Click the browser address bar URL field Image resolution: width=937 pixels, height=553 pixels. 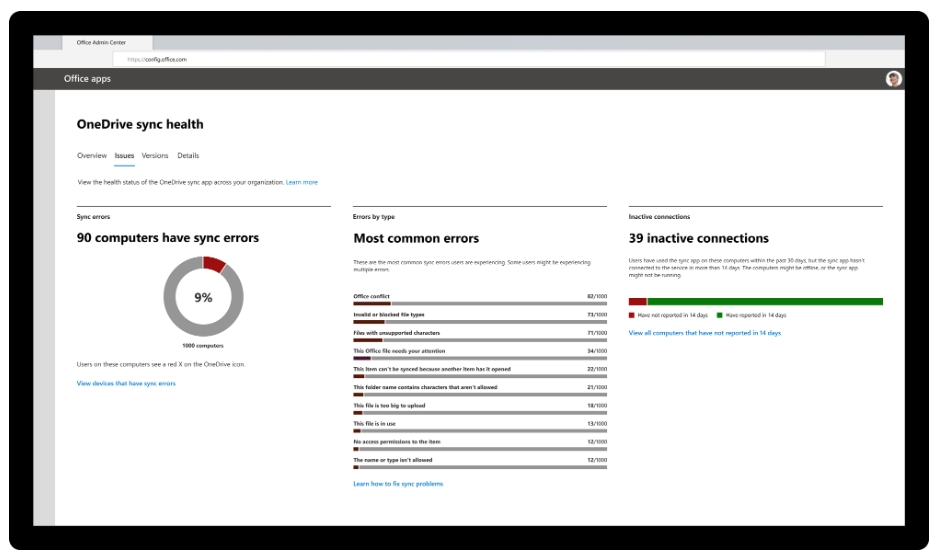point(470,60)
